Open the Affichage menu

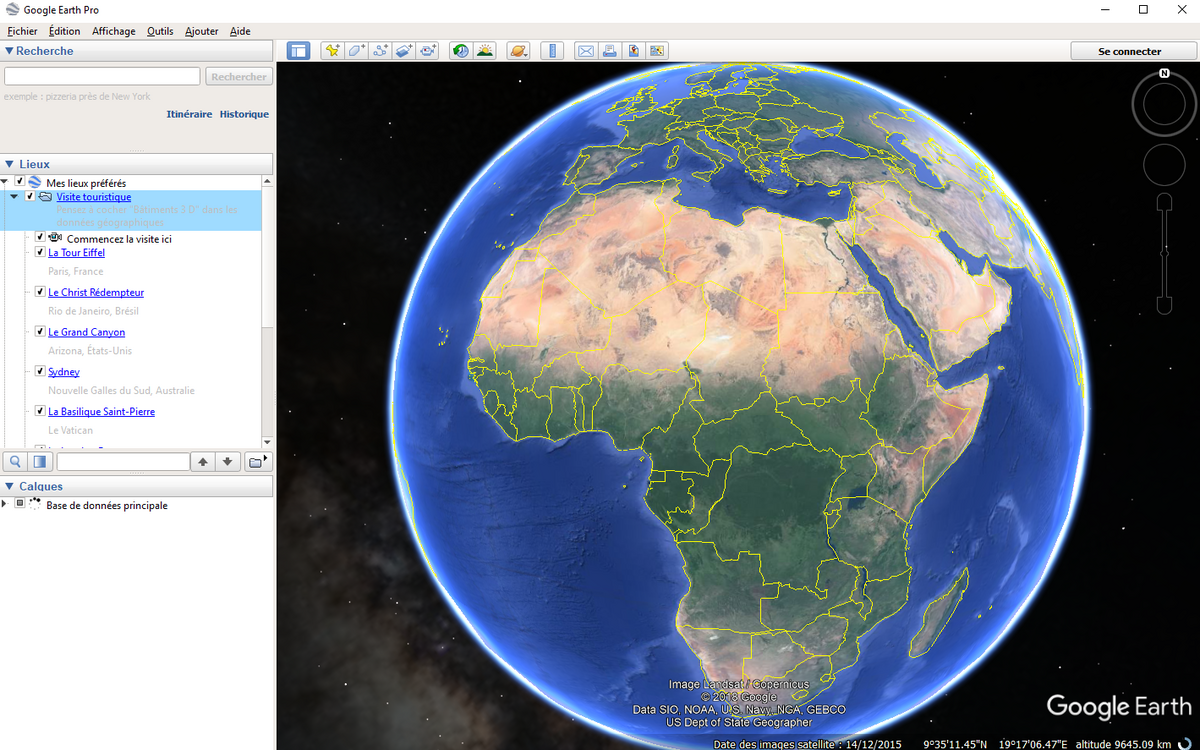tap(113, 30)
